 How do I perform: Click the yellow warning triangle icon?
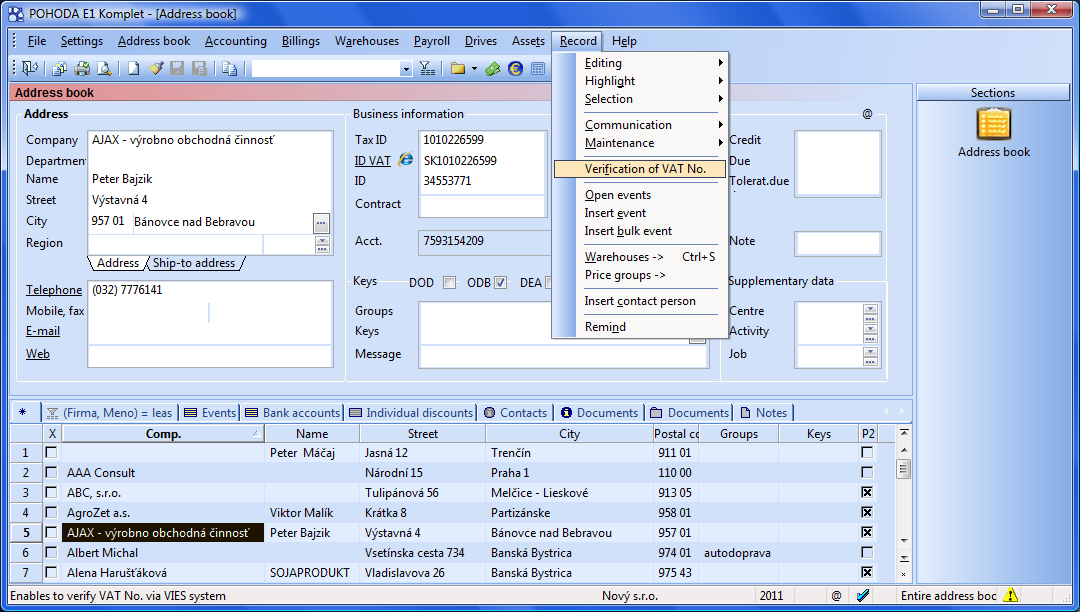pyautogui.click(x=1010, y=595)
